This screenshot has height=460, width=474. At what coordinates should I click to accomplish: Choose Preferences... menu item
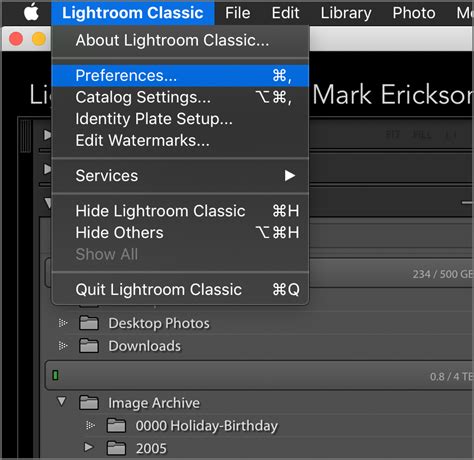tap(180, 75)
